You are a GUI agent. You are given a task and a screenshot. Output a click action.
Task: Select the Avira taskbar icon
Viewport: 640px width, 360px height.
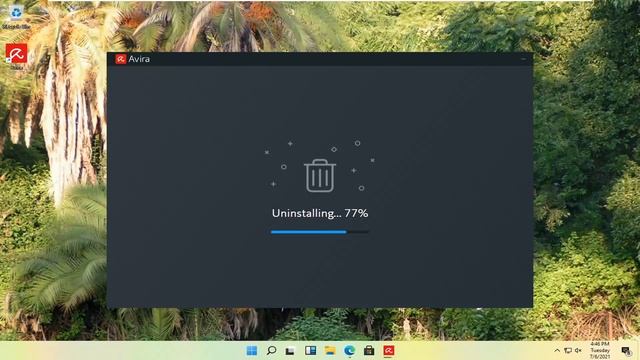click(x=389, y=350)
